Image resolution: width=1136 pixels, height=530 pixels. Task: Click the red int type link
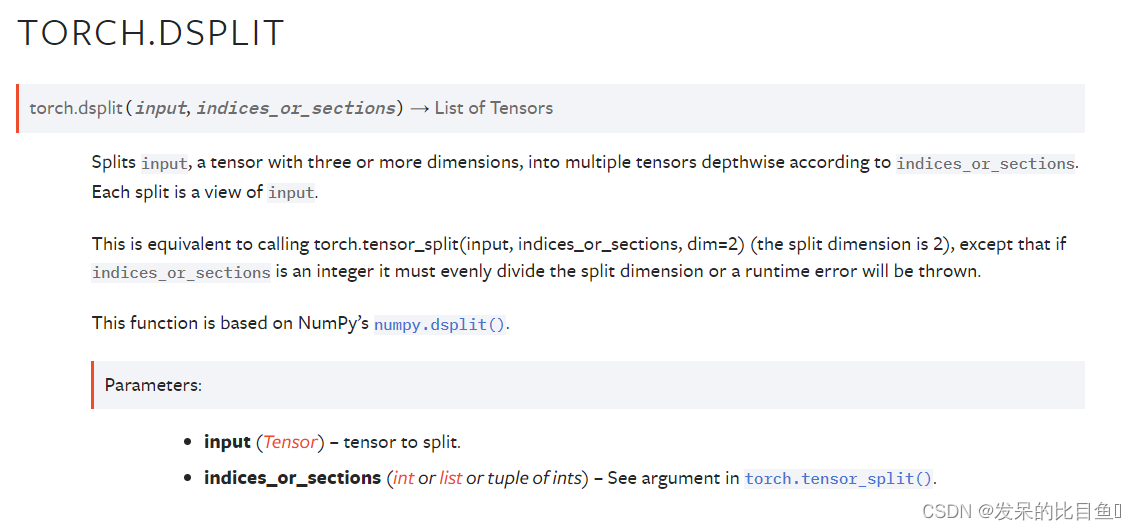[404, 479]
